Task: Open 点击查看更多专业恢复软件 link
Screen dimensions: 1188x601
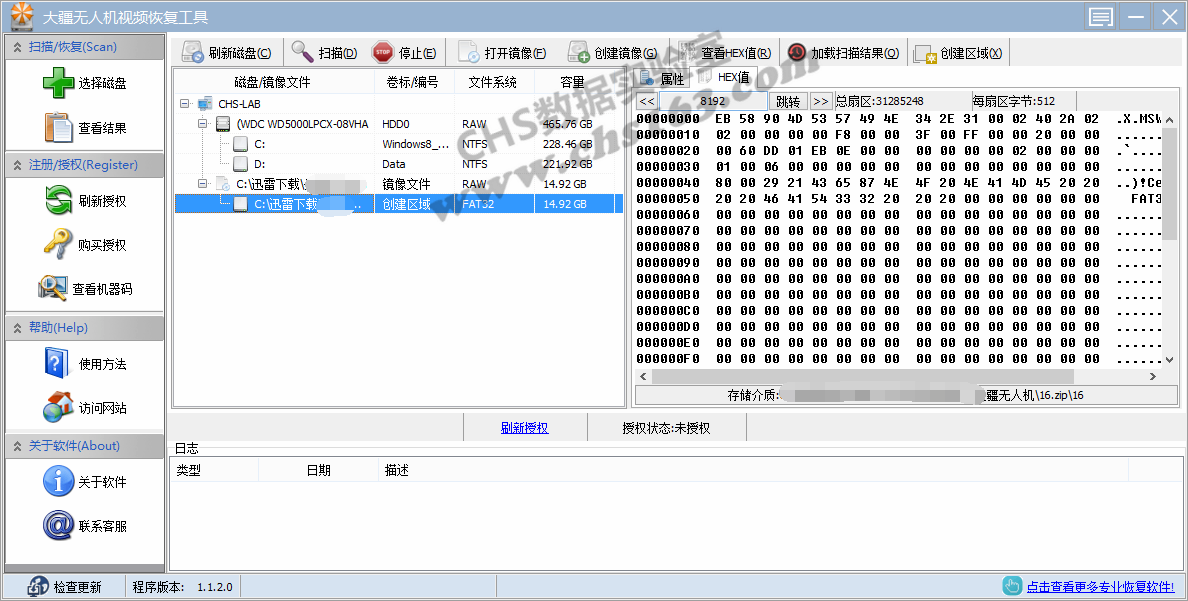Action: [x=1100, y=587]
